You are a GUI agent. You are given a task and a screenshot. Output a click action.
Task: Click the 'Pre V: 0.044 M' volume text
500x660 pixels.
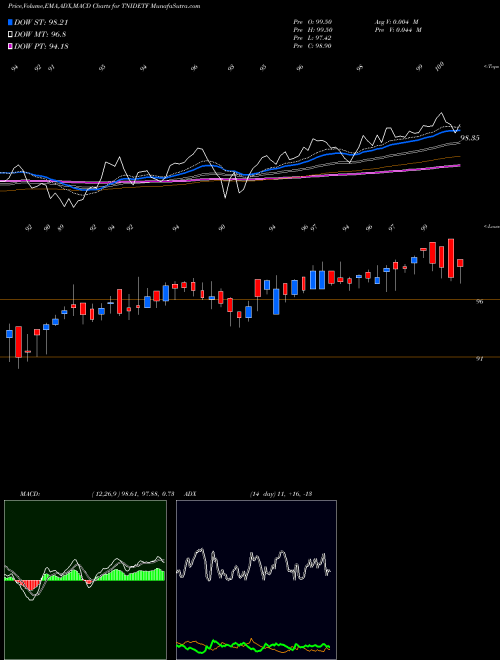coord(398,30)
